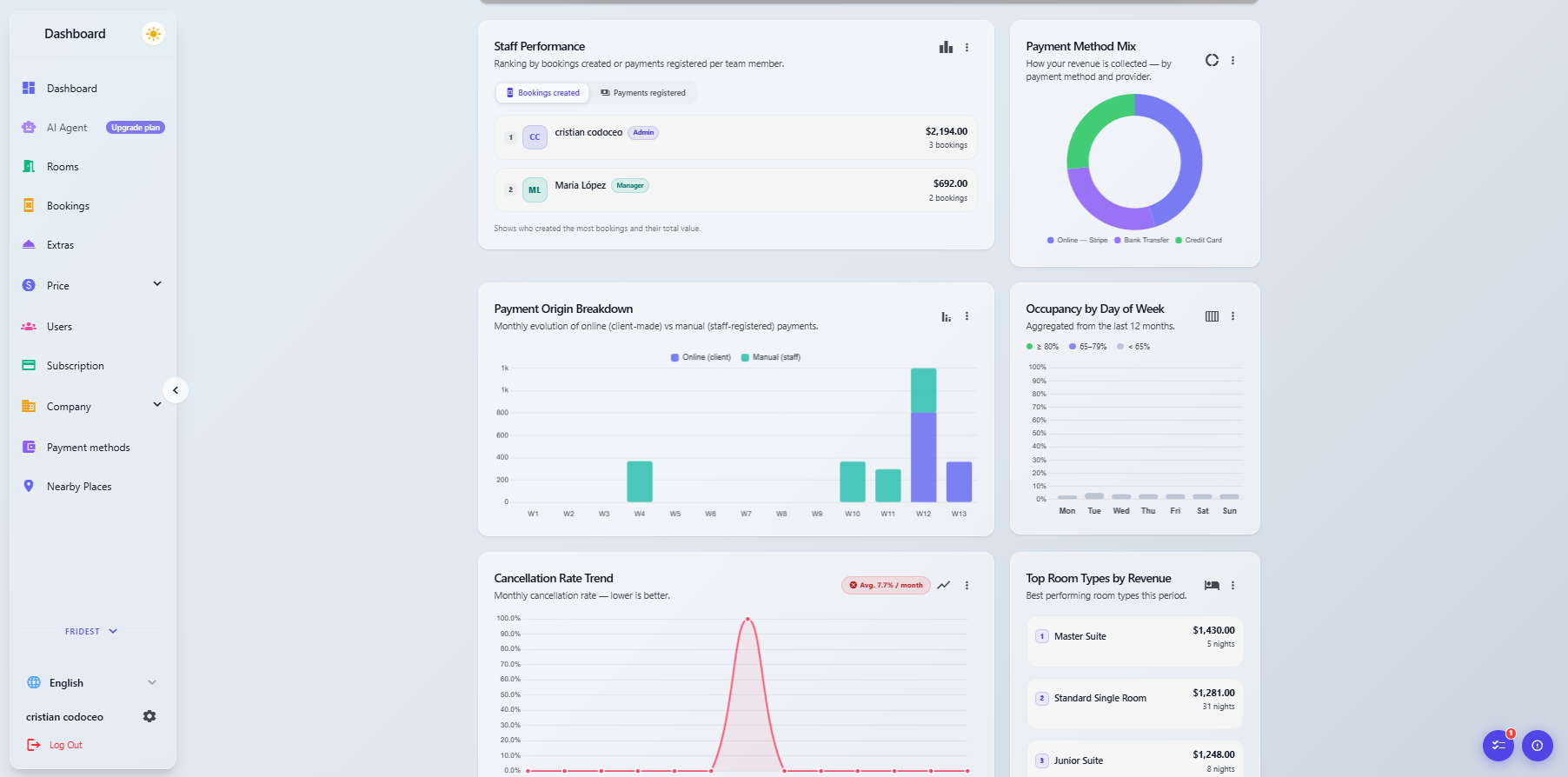Click the Extras service bell icon
This screenshot has height=777, width=1568.
click(29, 244)
